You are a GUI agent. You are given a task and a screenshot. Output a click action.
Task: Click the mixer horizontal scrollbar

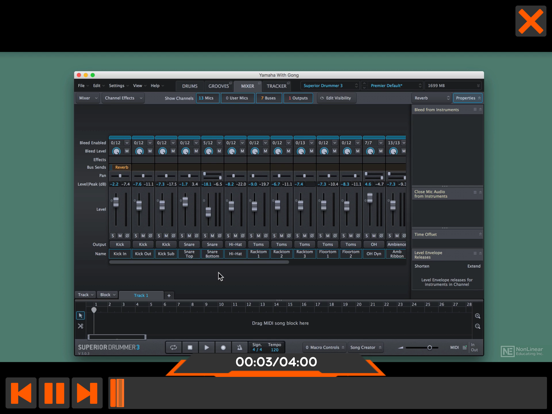[199, 262]
